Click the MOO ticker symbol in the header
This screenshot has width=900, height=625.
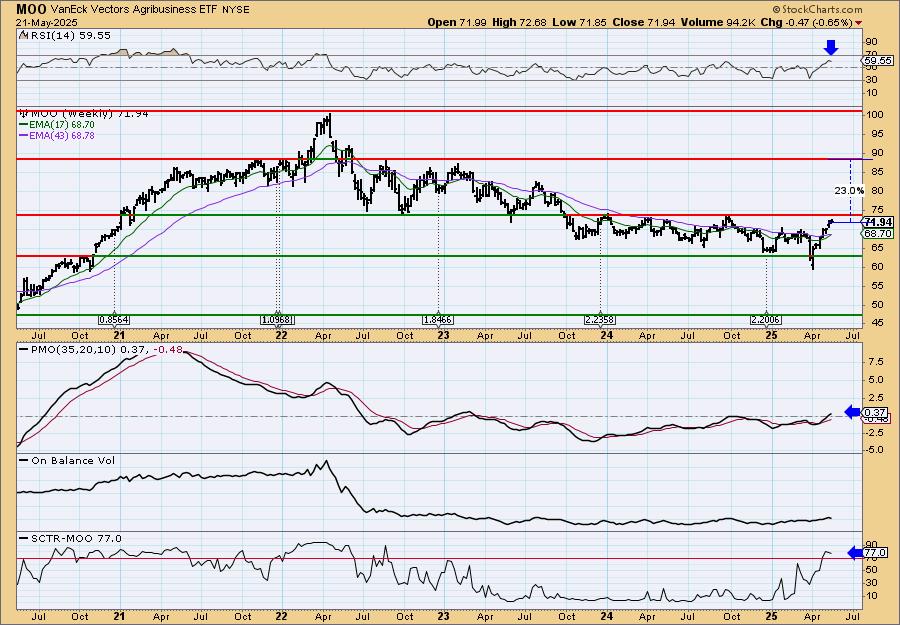coord(31,9)
